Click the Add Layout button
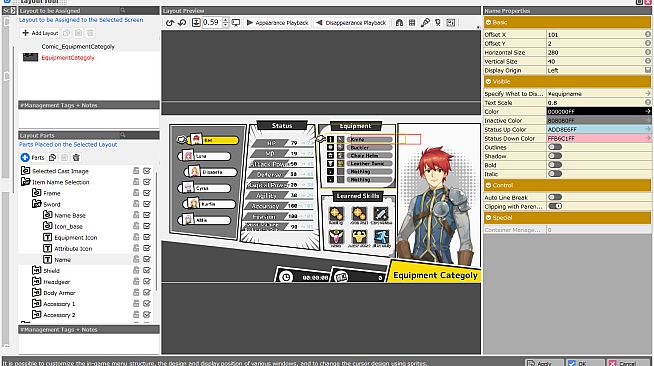 pyautogui.click(x=40, y=33)
